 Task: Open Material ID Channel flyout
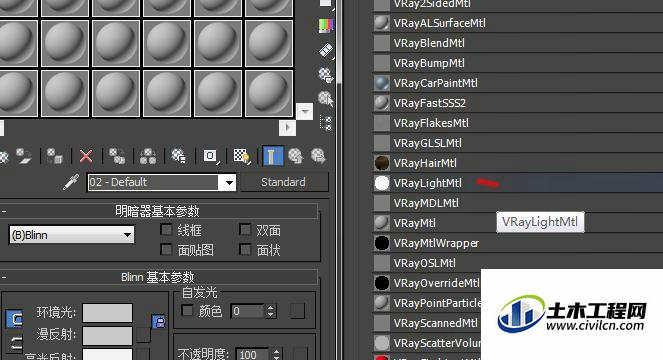[211, 156]
